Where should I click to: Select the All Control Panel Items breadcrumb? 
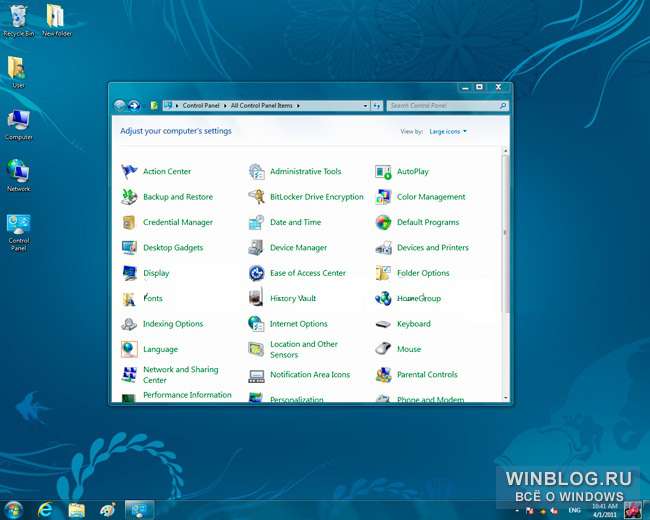(x=262, y=106)
